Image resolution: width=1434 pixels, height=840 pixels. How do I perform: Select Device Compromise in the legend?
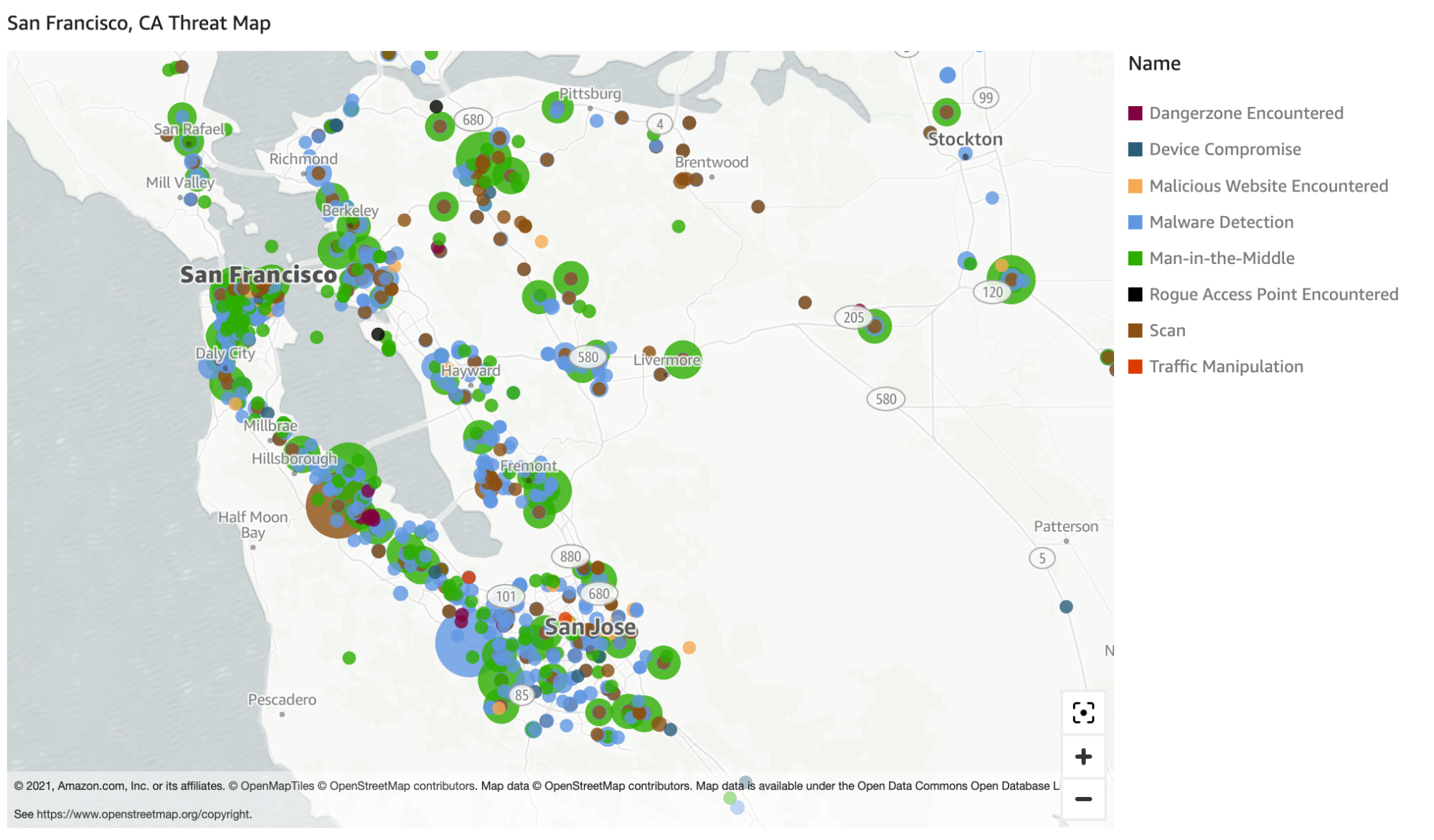[x=1225, y=149]
